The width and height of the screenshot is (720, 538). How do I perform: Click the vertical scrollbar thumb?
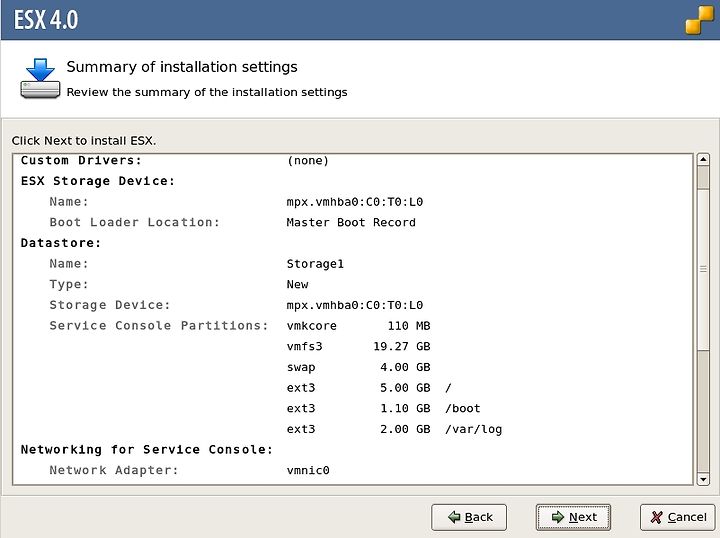703,269
